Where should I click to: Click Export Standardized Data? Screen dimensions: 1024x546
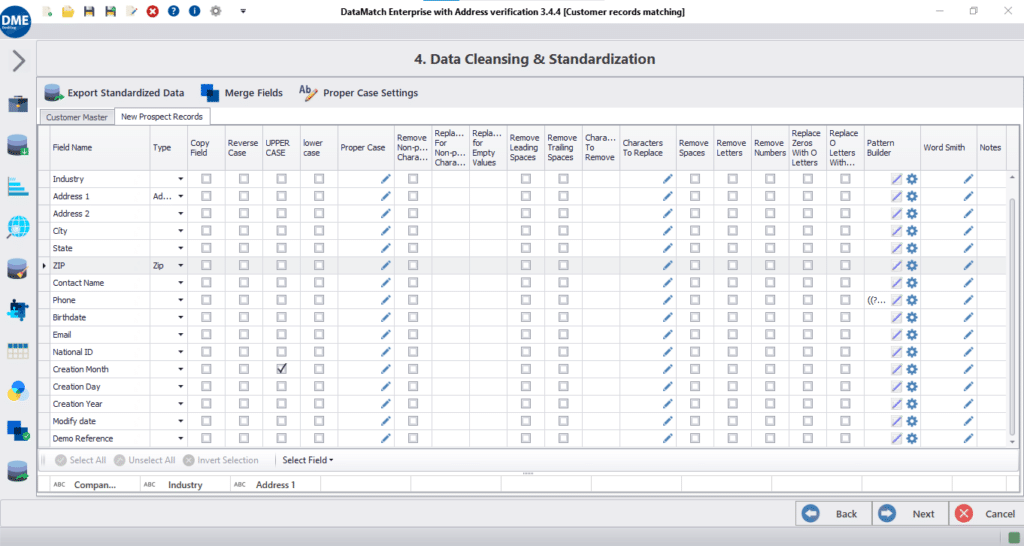point(114,93)
